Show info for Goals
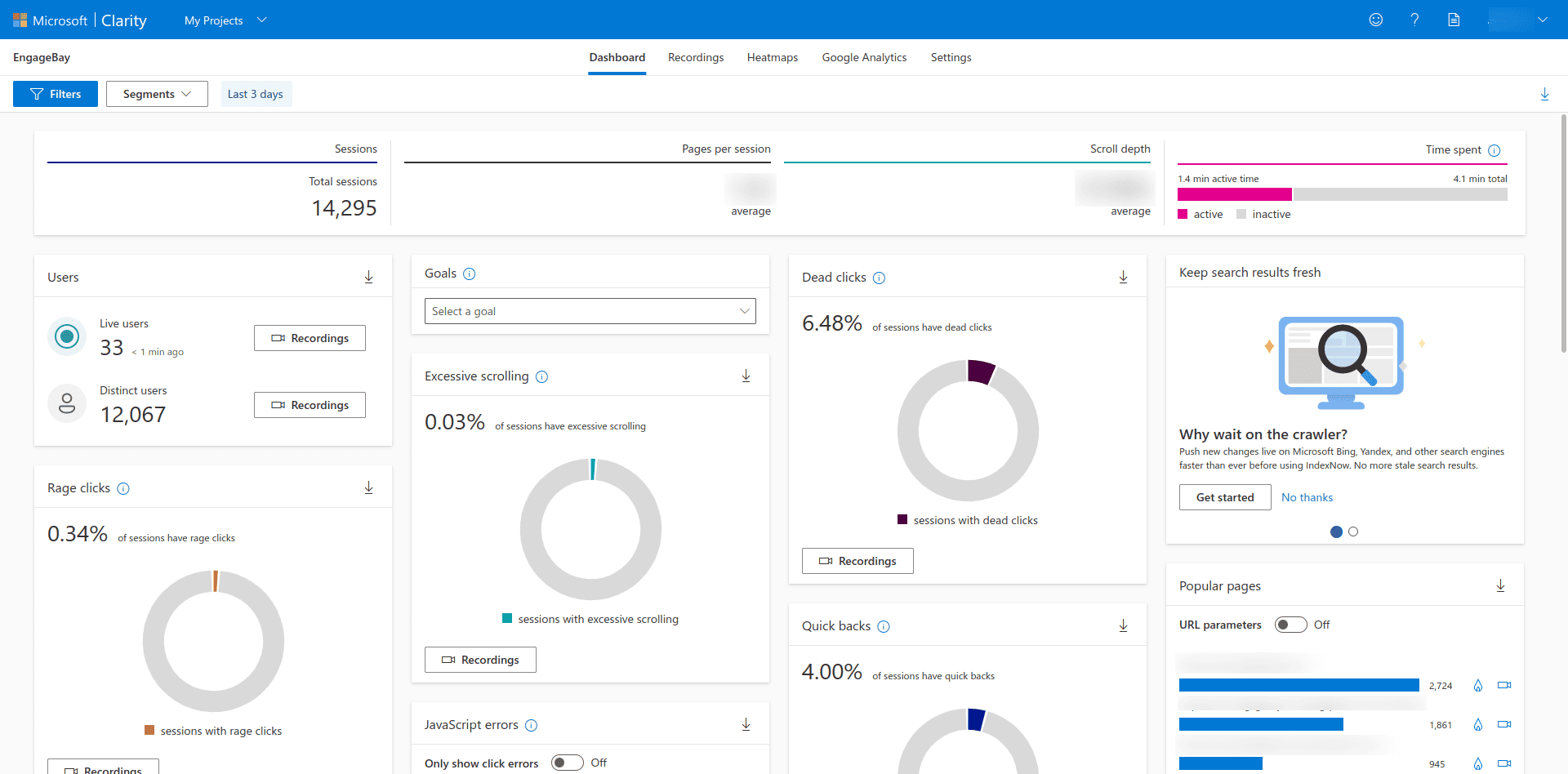Viewport: 1568px width, 774px height. tap(470, 274)
